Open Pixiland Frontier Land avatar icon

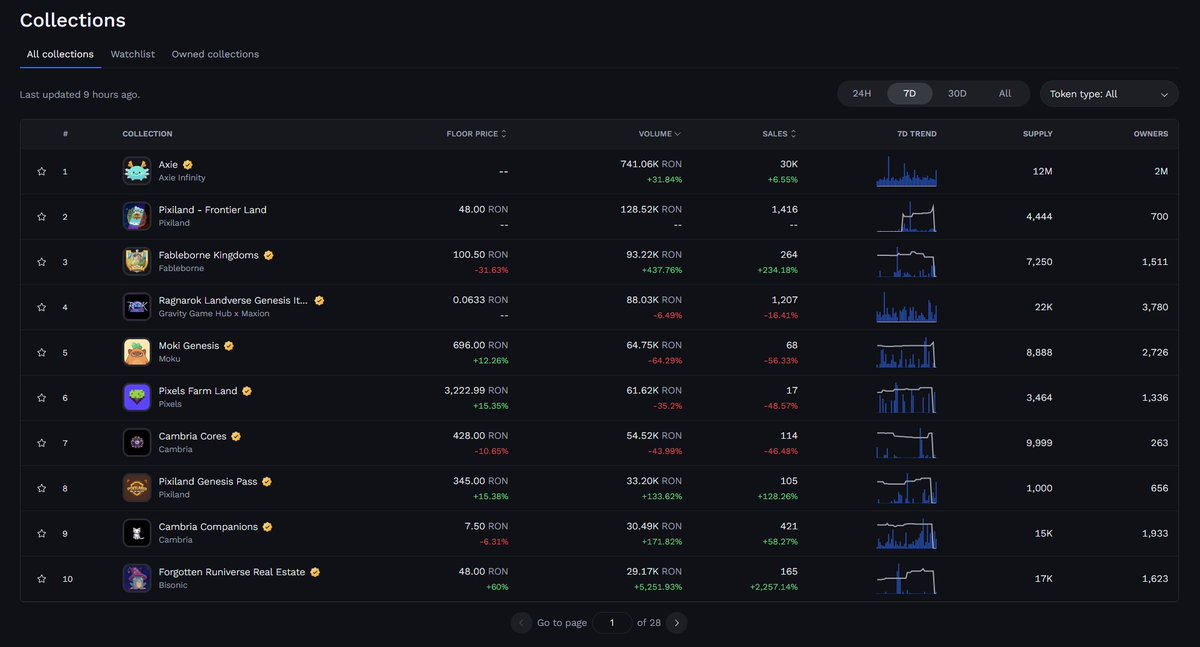[x=137, y=216]
